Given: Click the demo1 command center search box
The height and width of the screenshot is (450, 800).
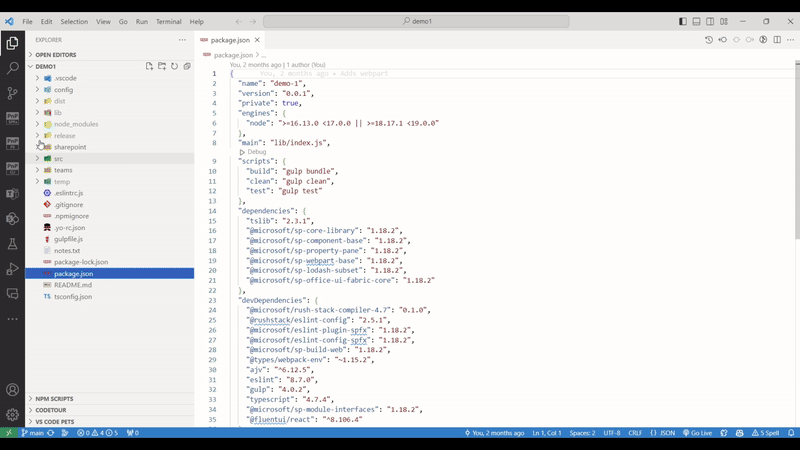Looking at the screenshot, I should tap(416, 21).
